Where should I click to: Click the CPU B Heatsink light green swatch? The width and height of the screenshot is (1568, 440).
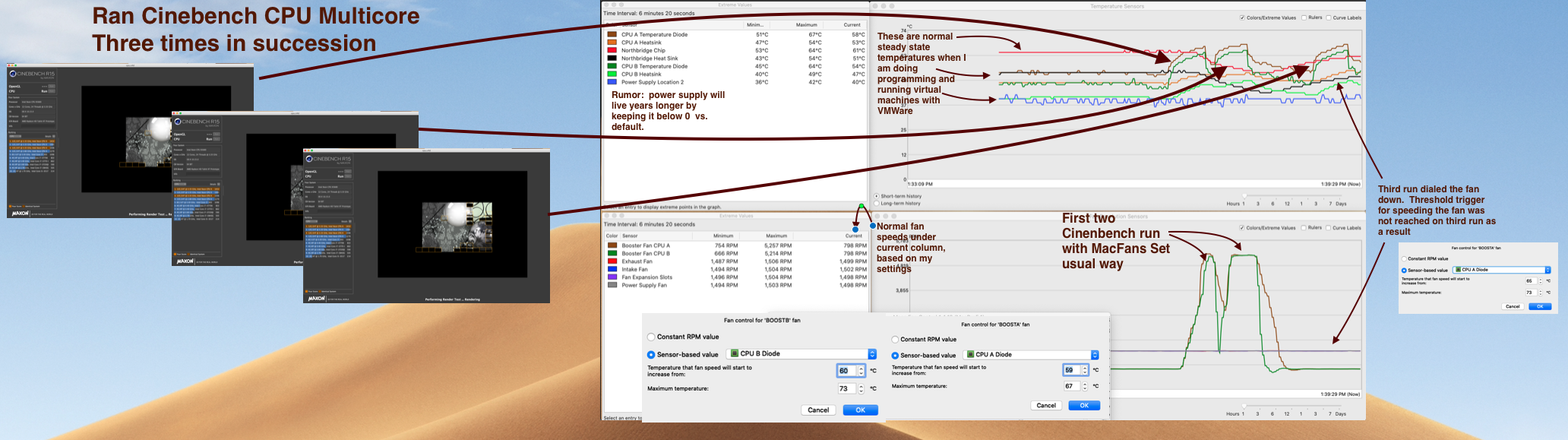(x=612, y=74)
